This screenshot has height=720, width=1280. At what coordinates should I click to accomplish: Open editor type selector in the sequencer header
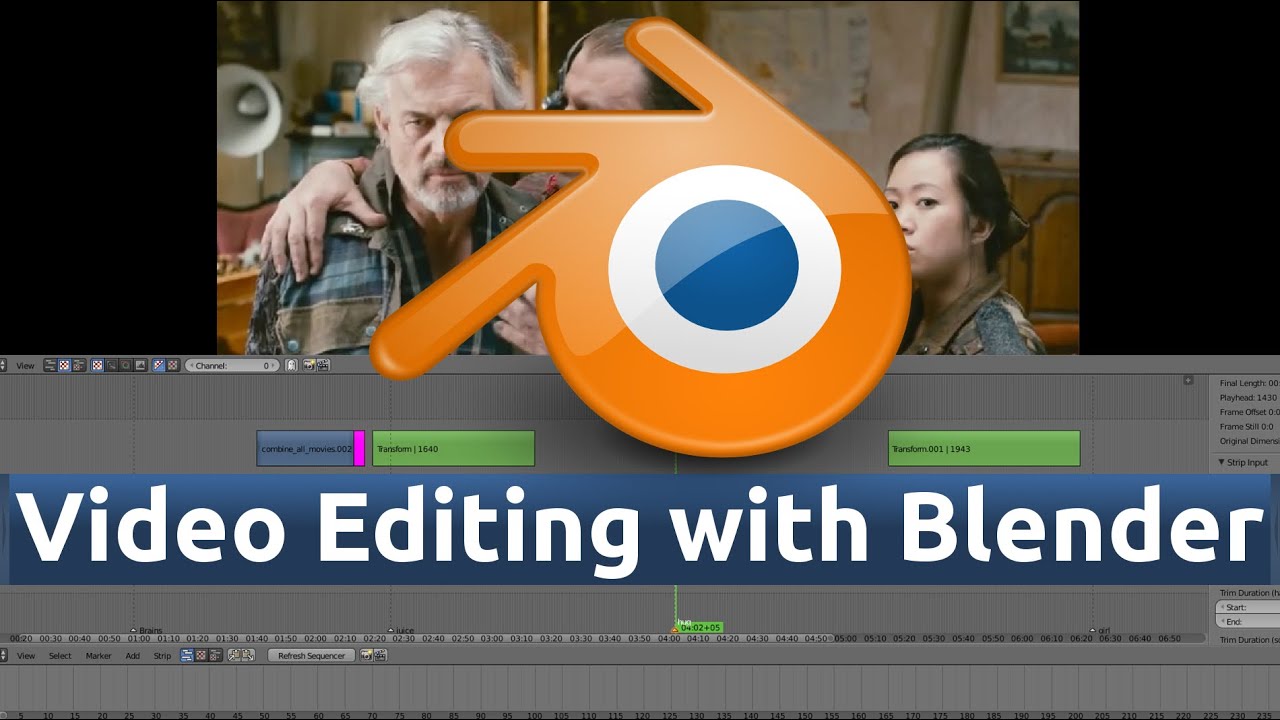[x=4, y=656]
